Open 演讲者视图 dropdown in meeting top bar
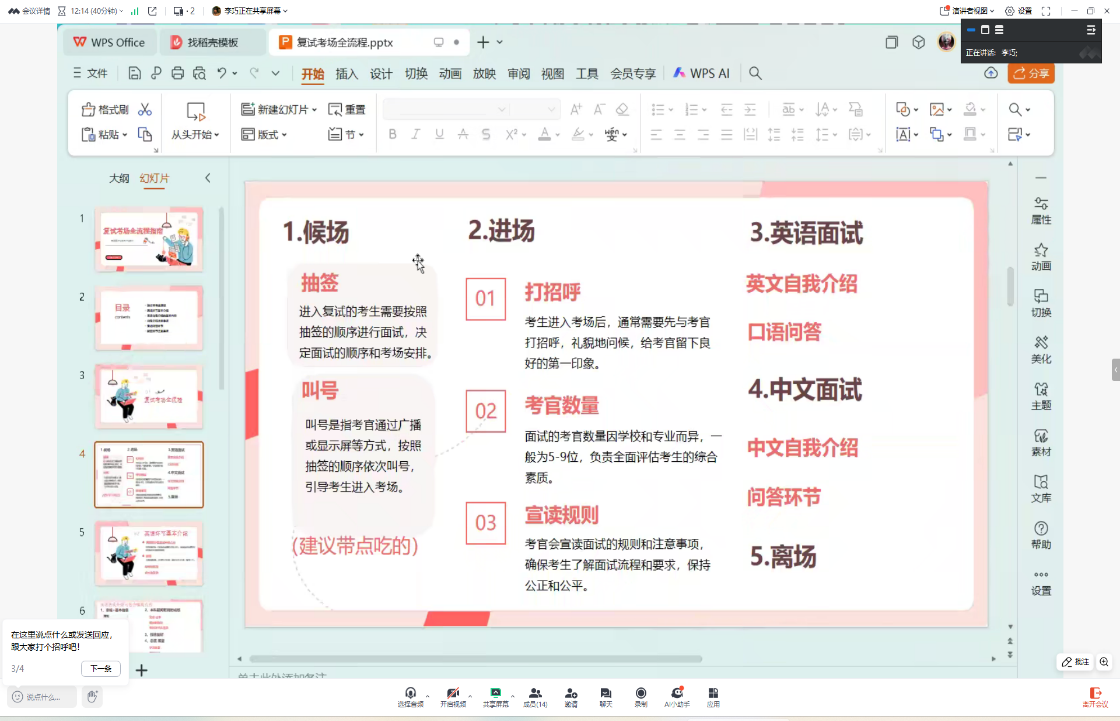Viewport: 1120px width, 721px height. click(x=968, y=11)
